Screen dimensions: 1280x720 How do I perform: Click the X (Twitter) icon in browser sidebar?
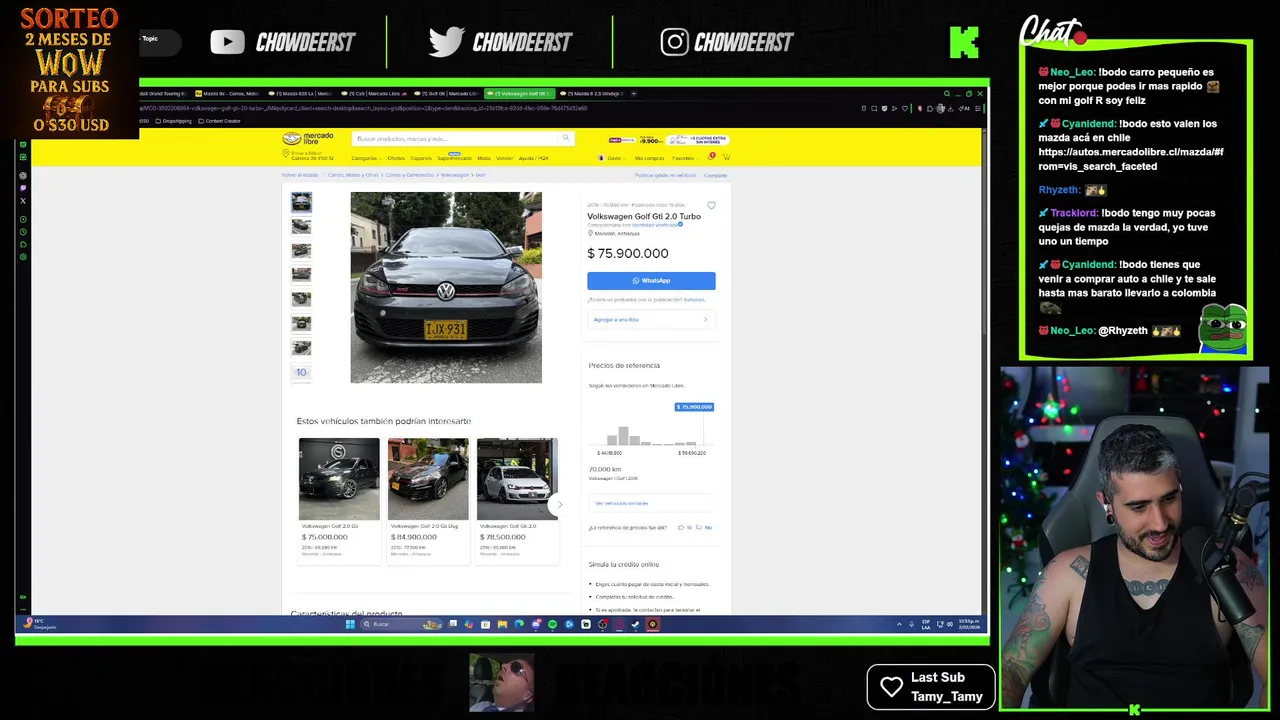coord(23,201)
